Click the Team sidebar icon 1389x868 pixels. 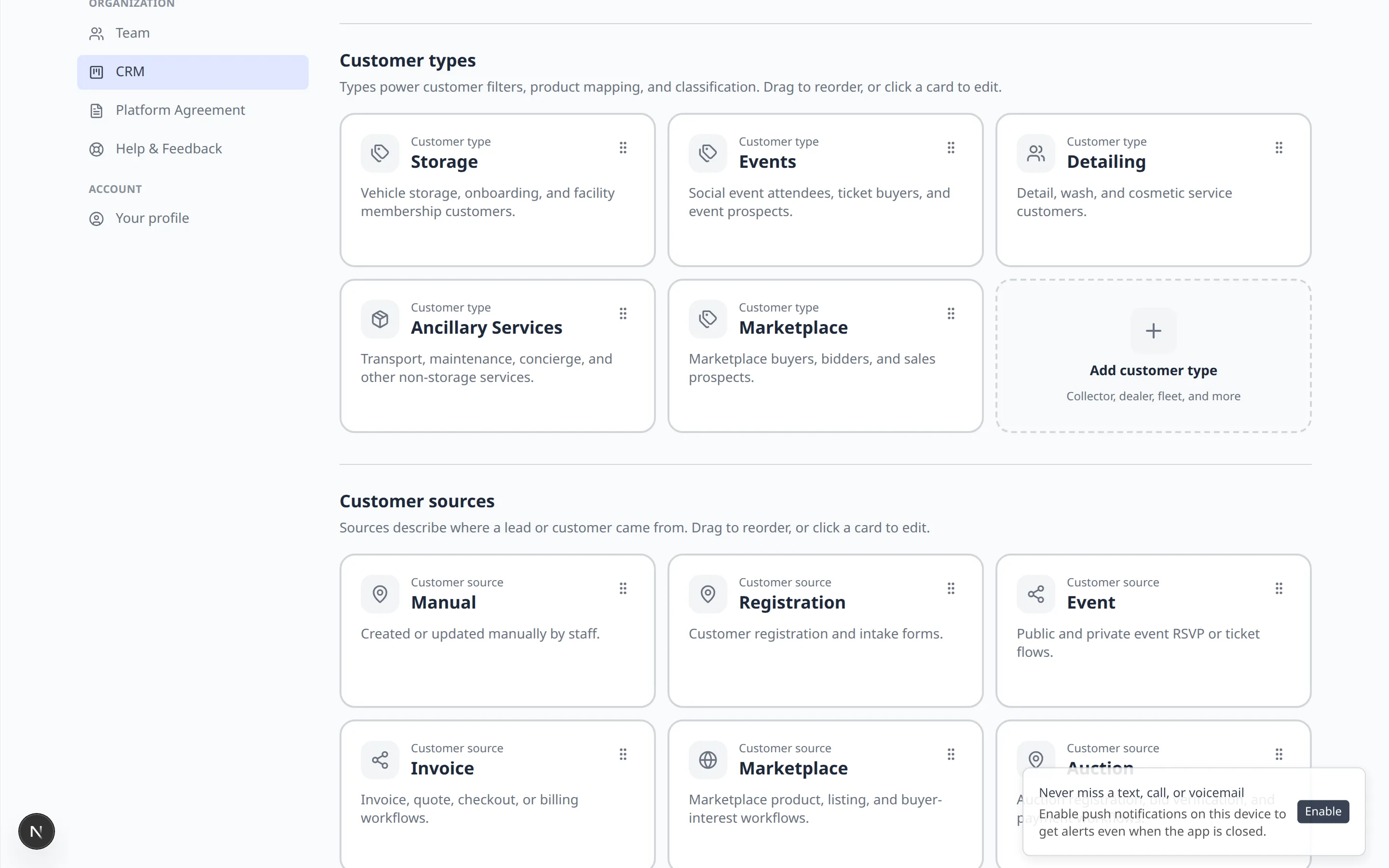tap(96, 34)
